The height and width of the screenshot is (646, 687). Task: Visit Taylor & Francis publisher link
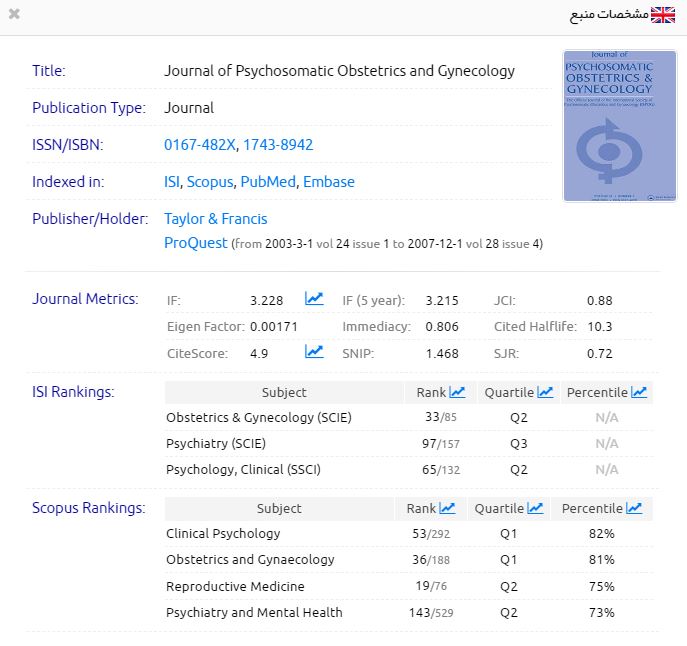coord(216,219)
